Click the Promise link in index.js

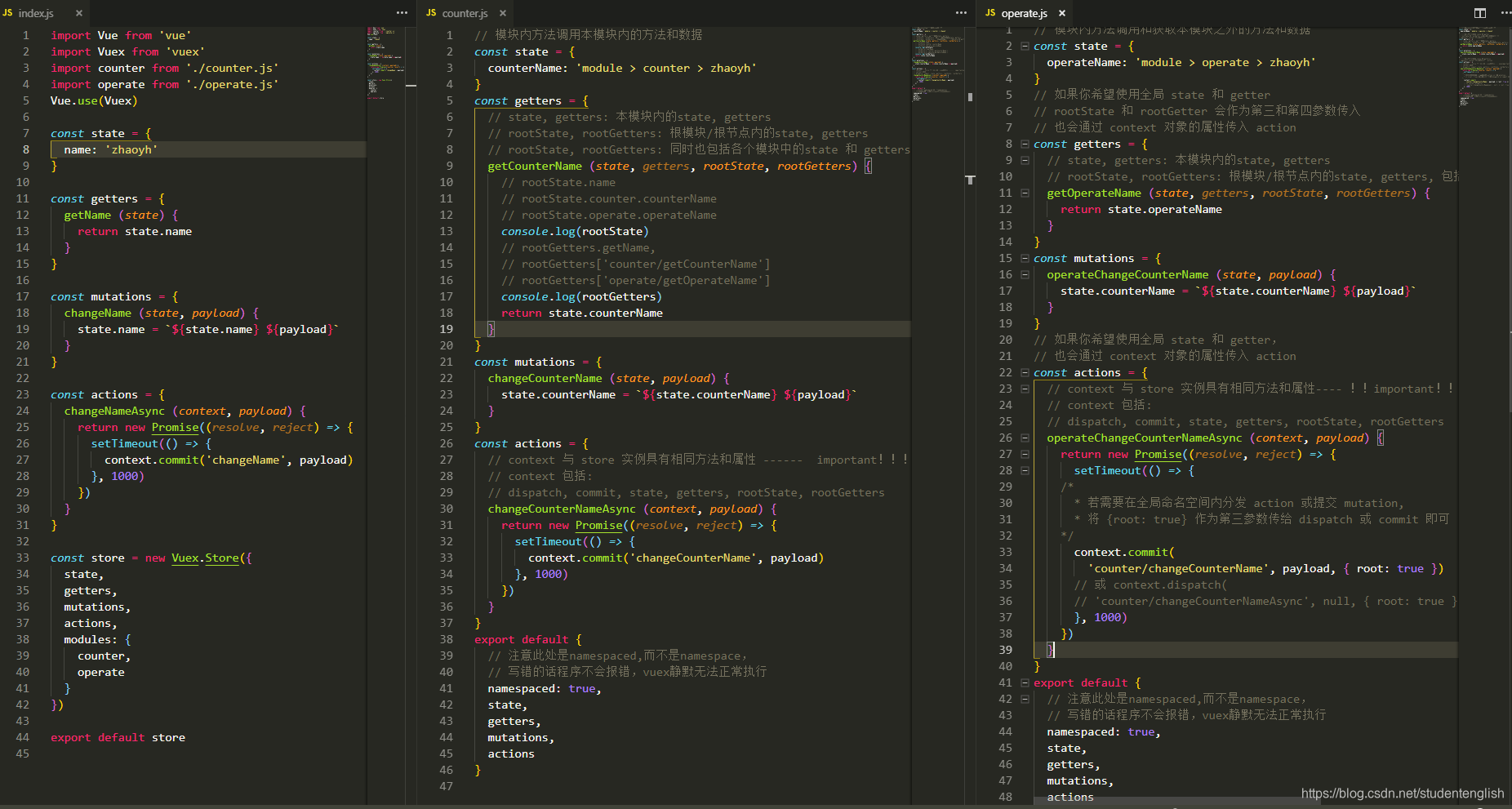point(175,427)
